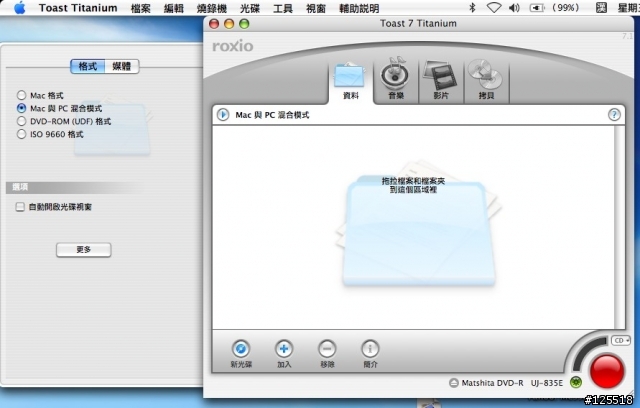
Task: Select the 格式 segment in the drawer
Action: click(87, 66)
